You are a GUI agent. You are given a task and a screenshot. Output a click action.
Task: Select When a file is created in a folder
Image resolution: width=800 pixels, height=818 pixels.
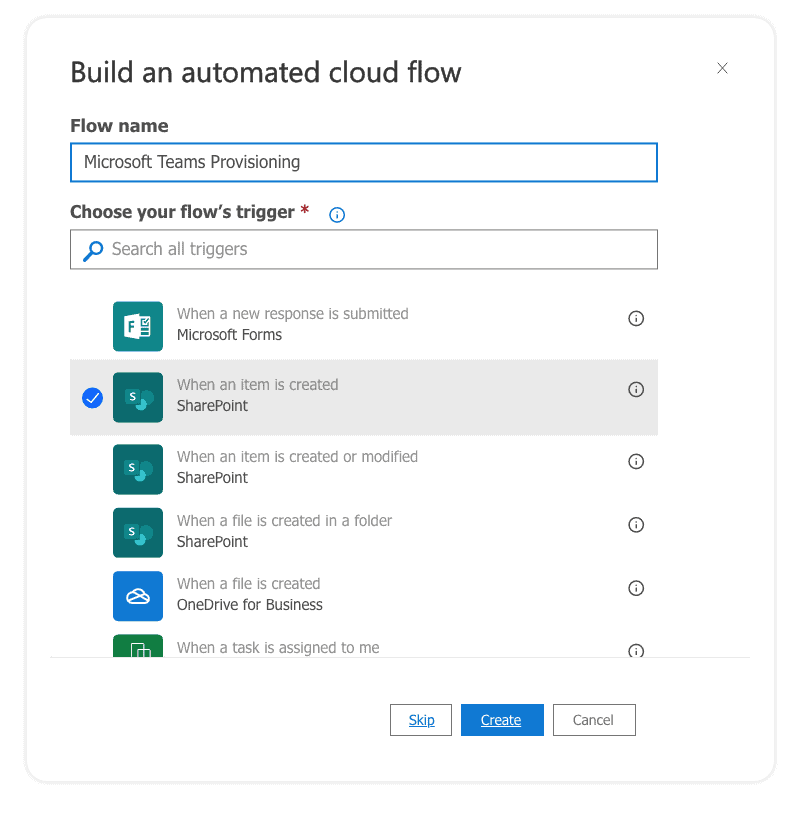pos(364,532)
